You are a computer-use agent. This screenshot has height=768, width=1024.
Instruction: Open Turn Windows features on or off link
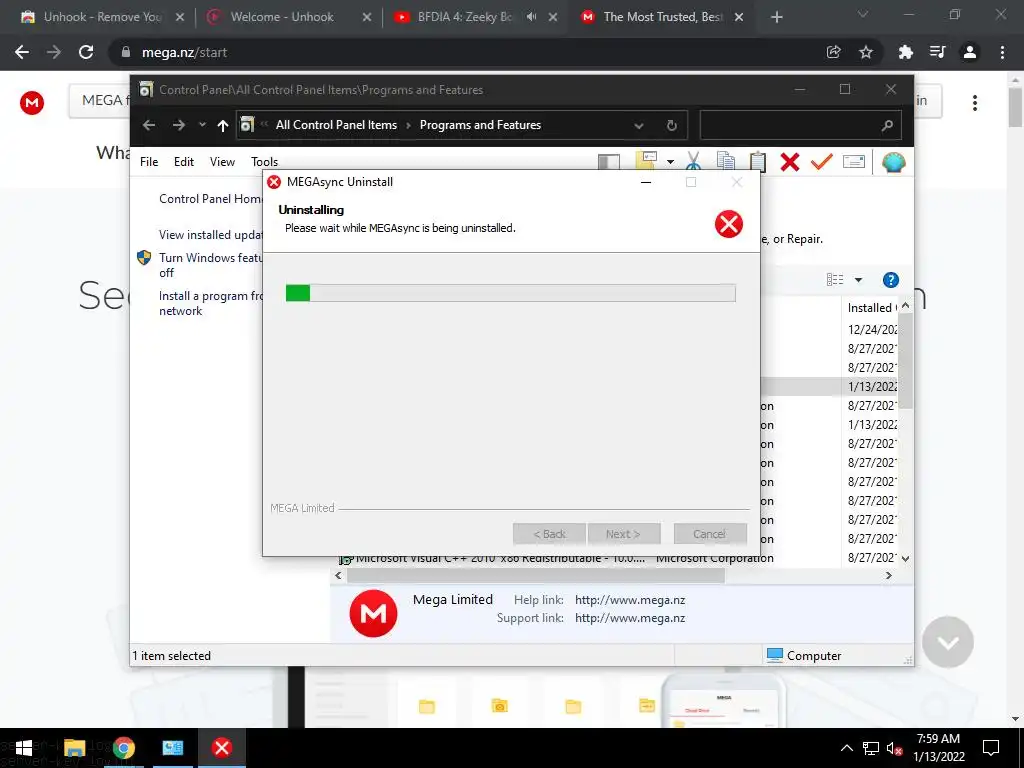click(210, 265)
